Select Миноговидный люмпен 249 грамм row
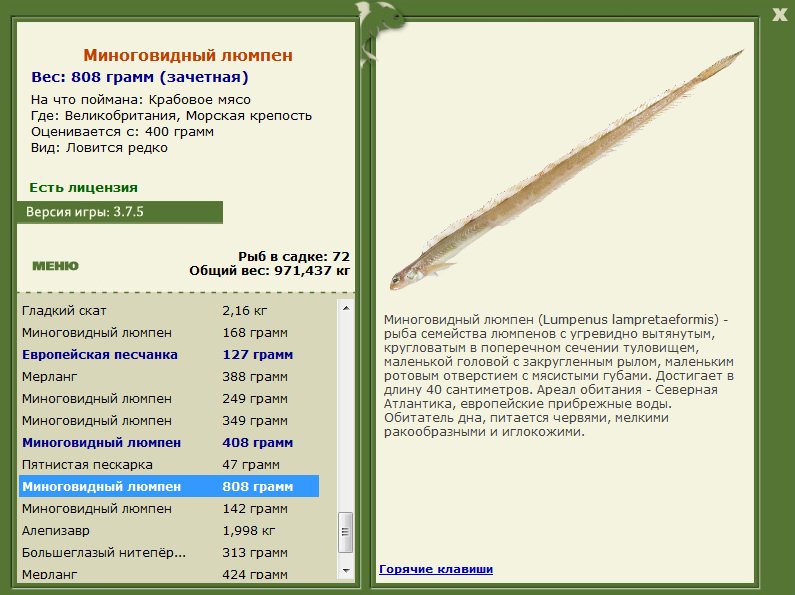 click(x=169, y=398)
